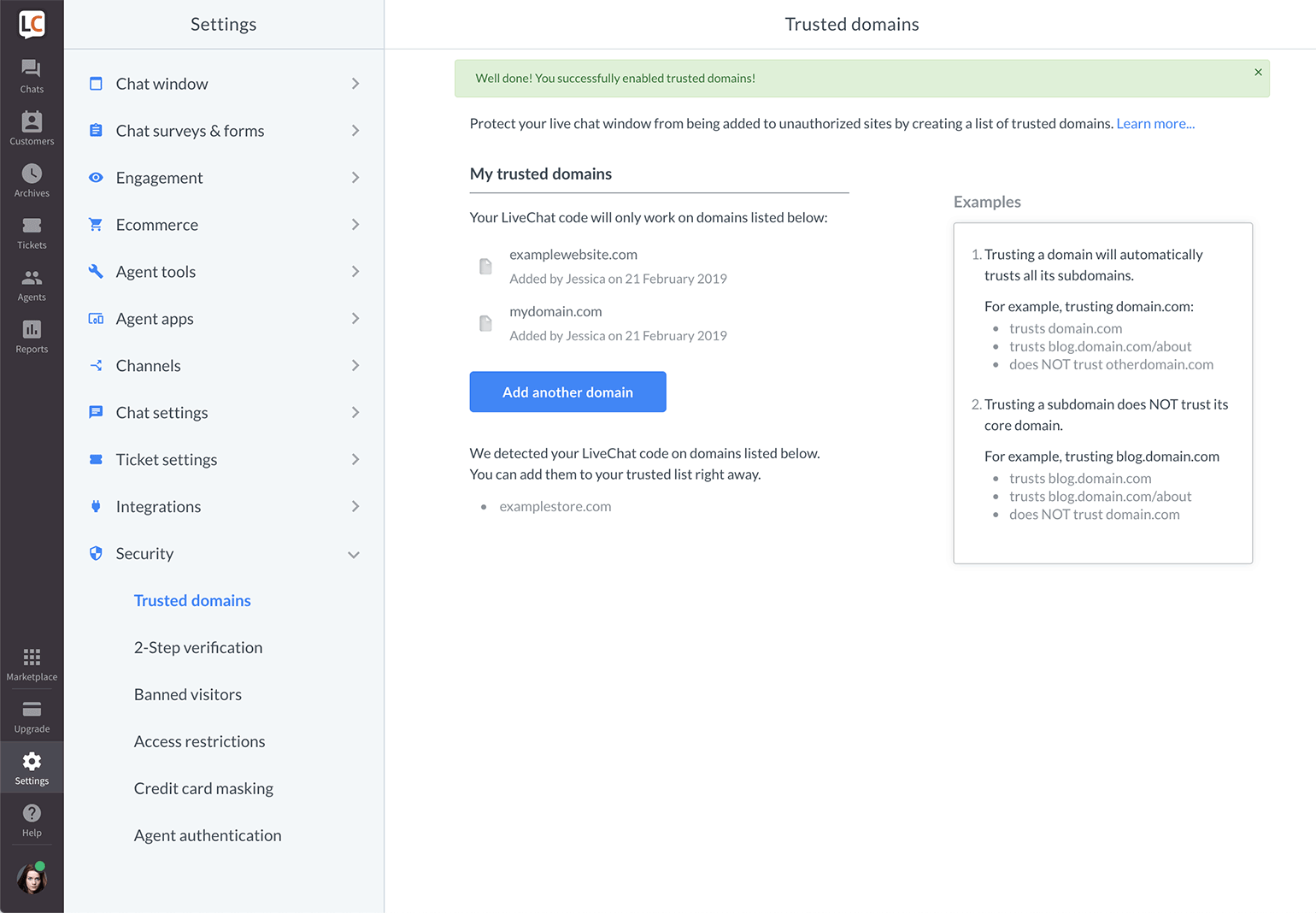Click the Agent tools wrench icon

click(96, 272)
